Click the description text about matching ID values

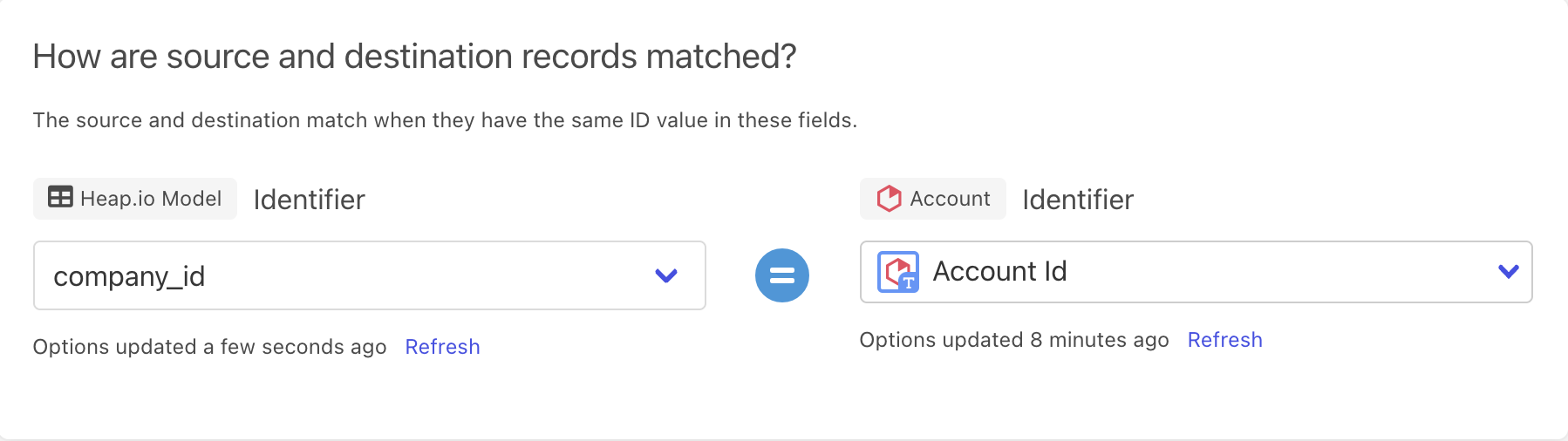click(445, 120)
